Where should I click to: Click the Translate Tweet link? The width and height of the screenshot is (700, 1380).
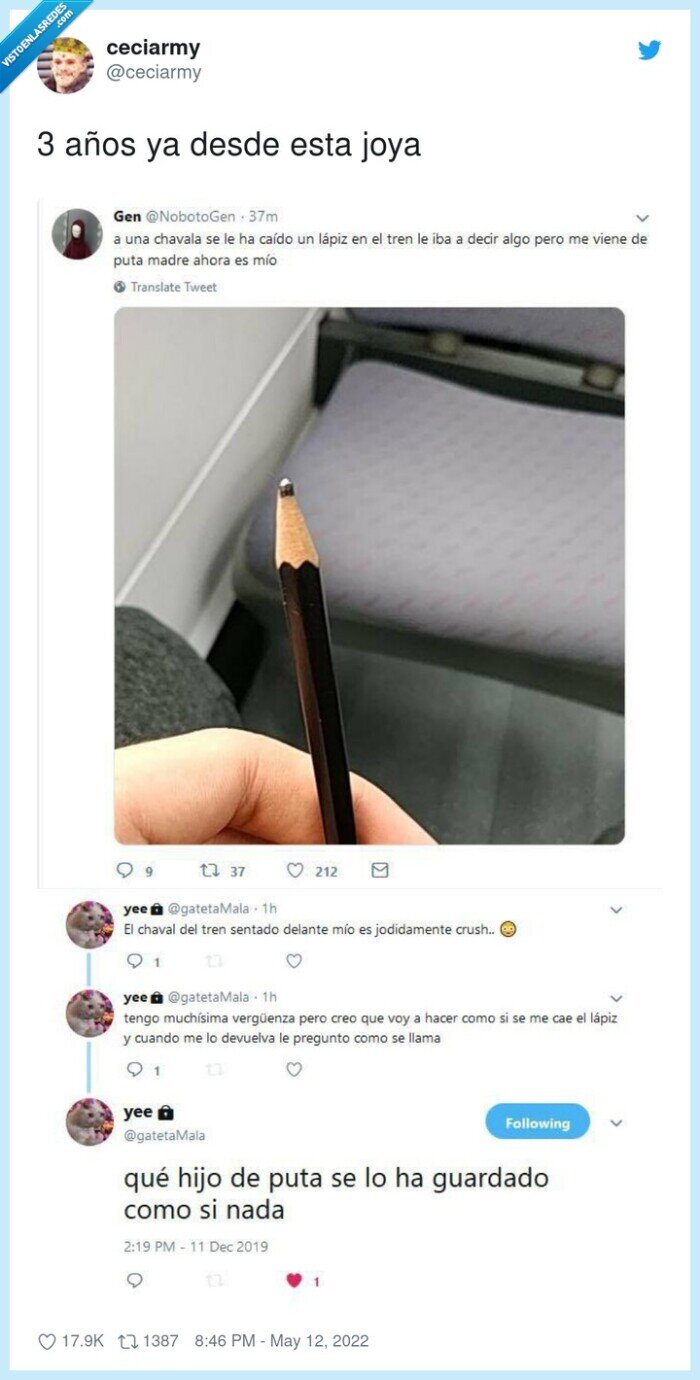tap(173, 287)
